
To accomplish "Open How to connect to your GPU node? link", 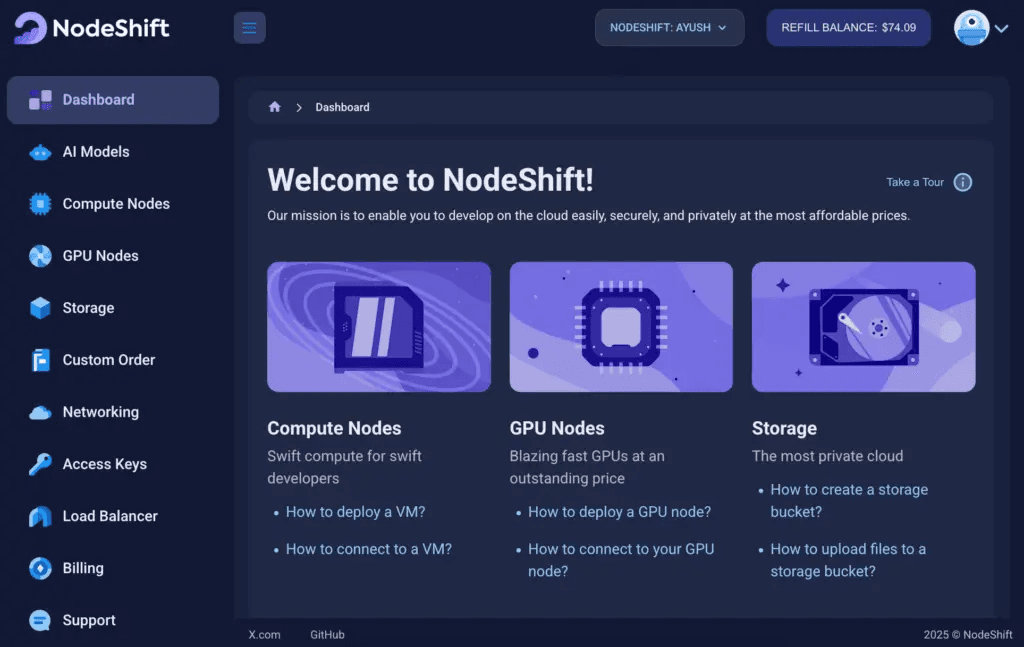I will (x=621, y=560).
